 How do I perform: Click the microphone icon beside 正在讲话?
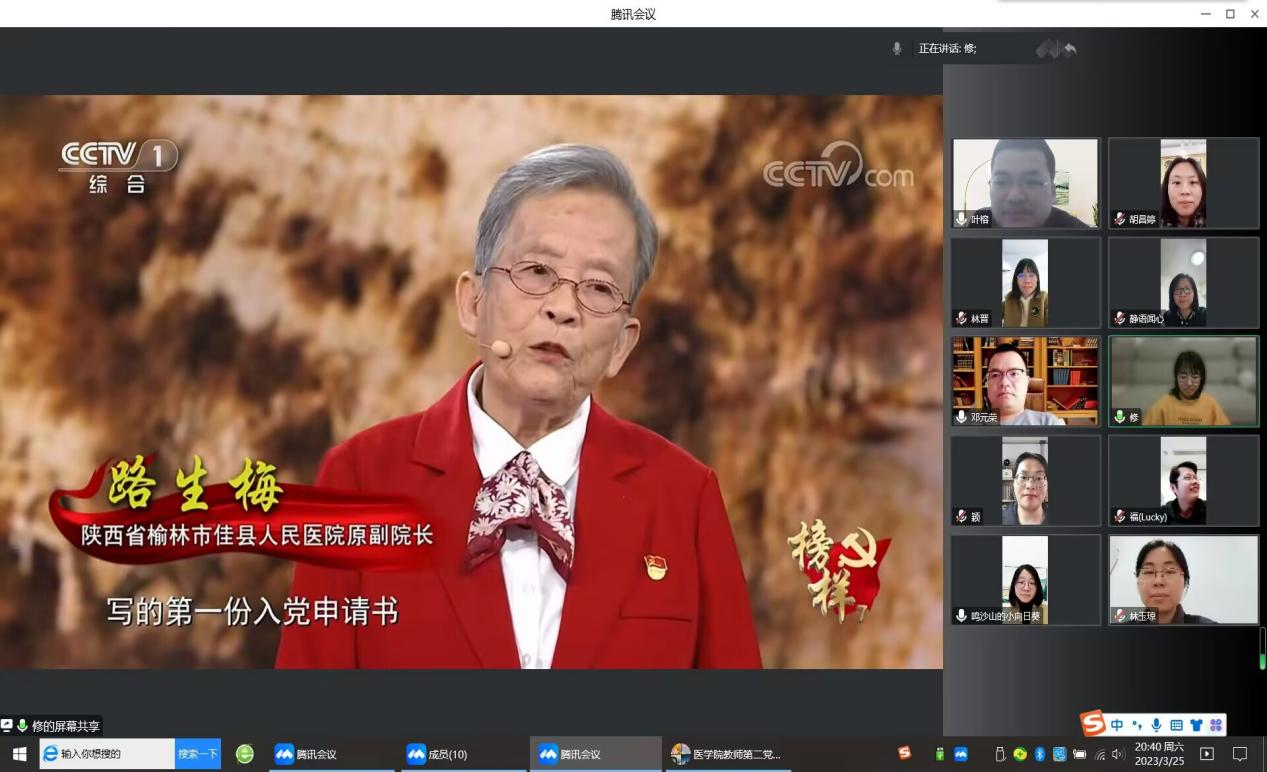[897, 48]
